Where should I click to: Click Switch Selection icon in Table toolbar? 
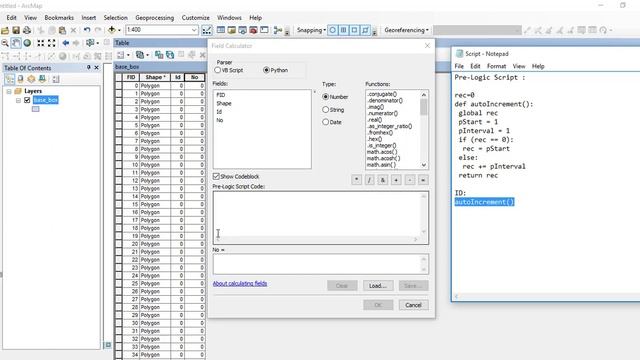170,55
